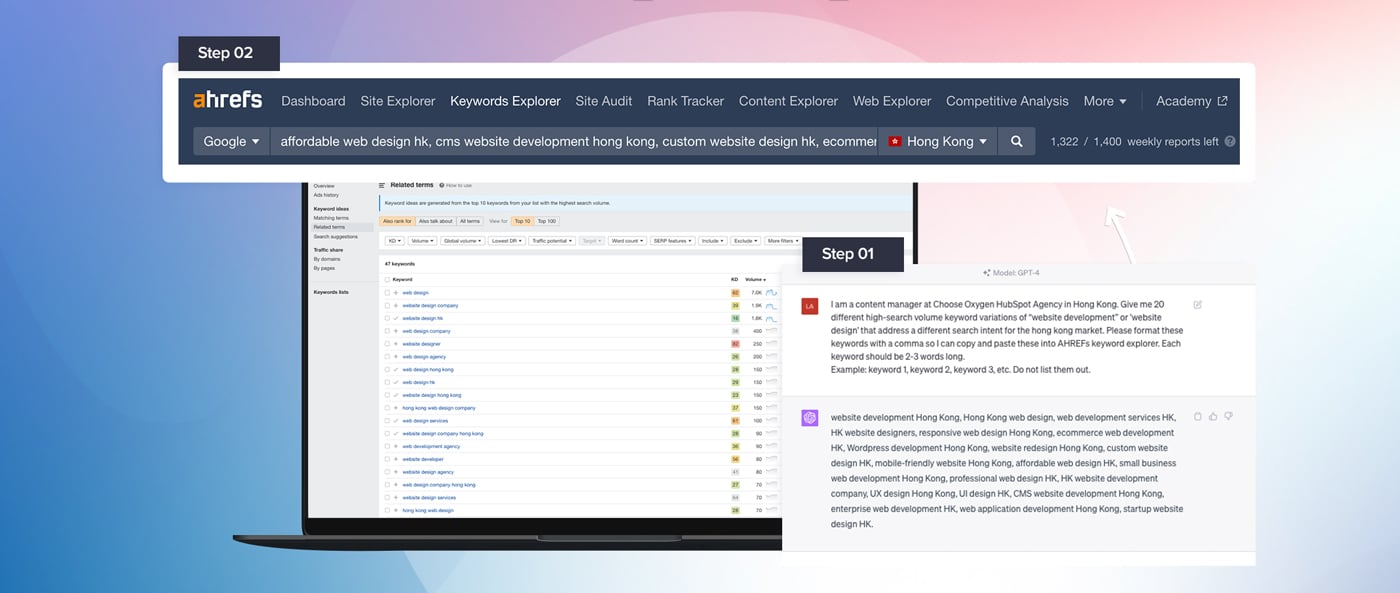Image resolution: width=1400 pixels, height=593 pixels.
Task: Open the Google search engine dropdown
Action: (231, 141)
